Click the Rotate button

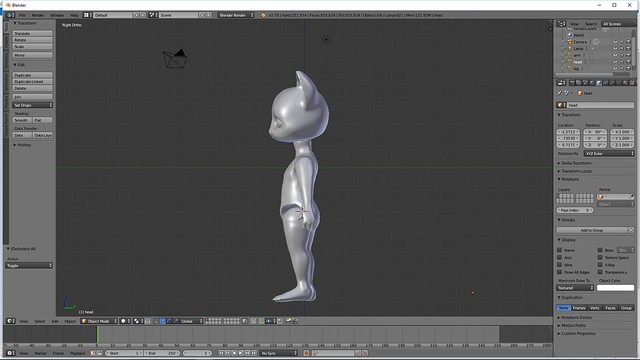pyautogui.click(x=33, y=40)
